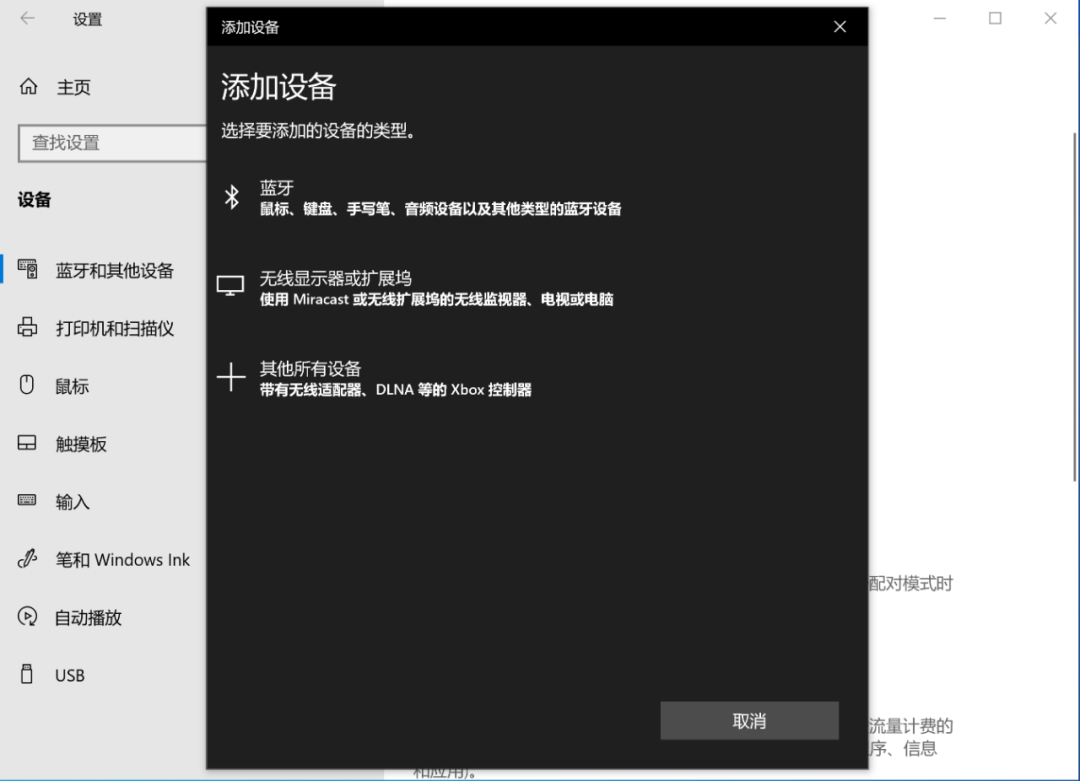
Task: Select the 蓝牙 device type option
Action: point(537,198)
